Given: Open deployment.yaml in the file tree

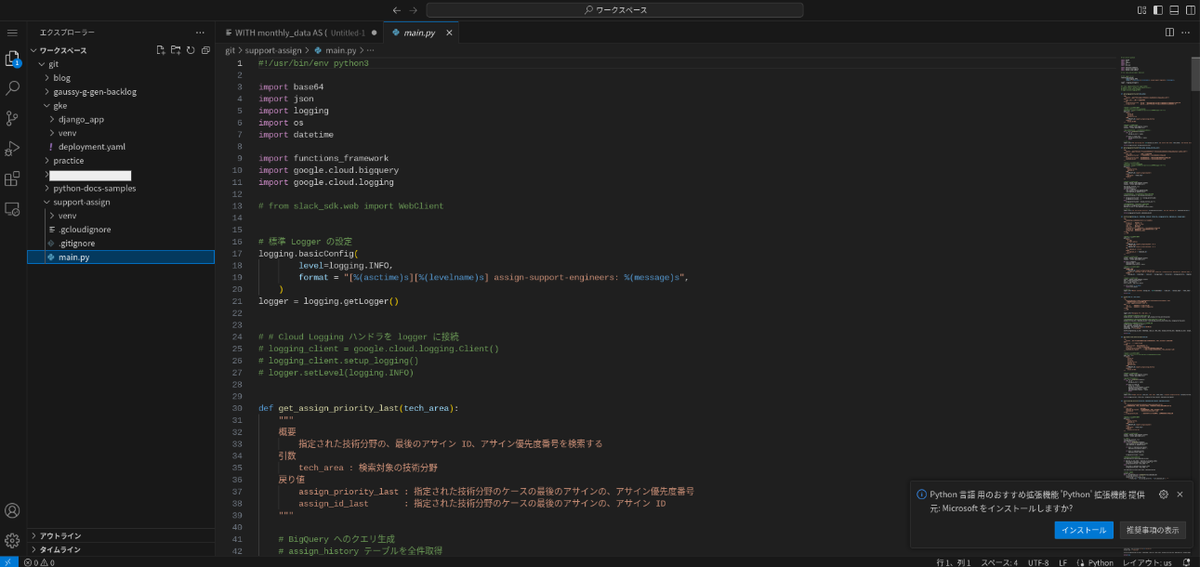Looking at the screenshot, I should point(120,146).
